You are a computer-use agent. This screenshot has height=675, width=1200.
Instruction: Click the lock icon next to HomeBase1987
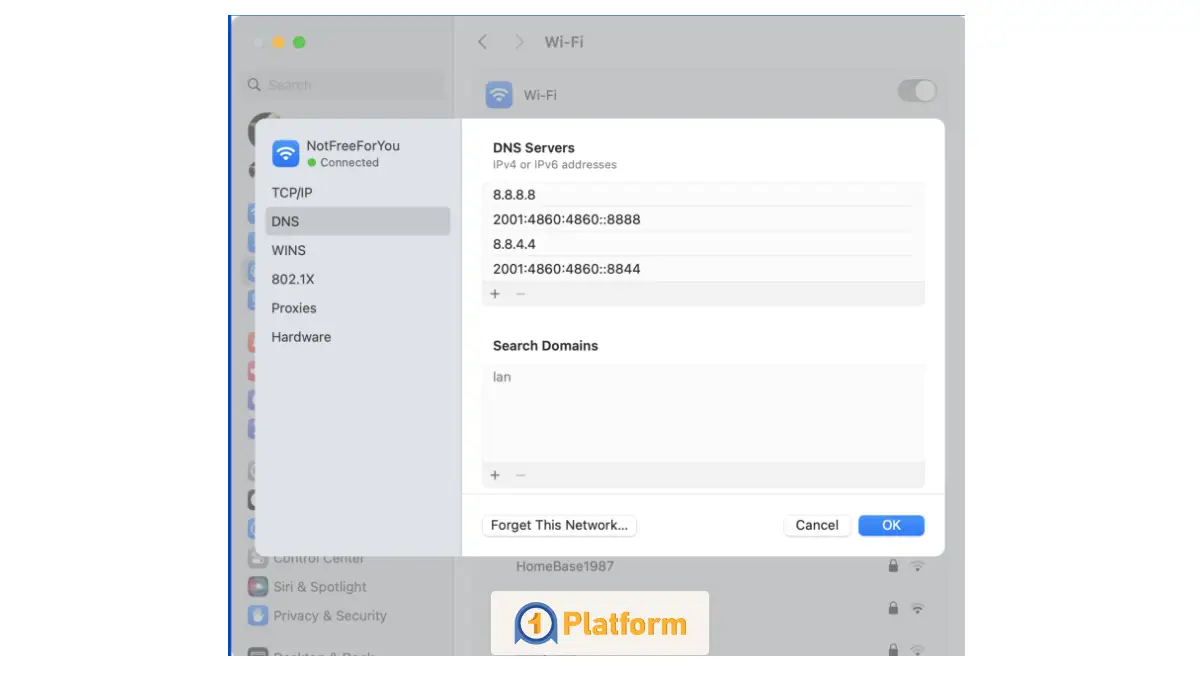click(x=893, y=565)
